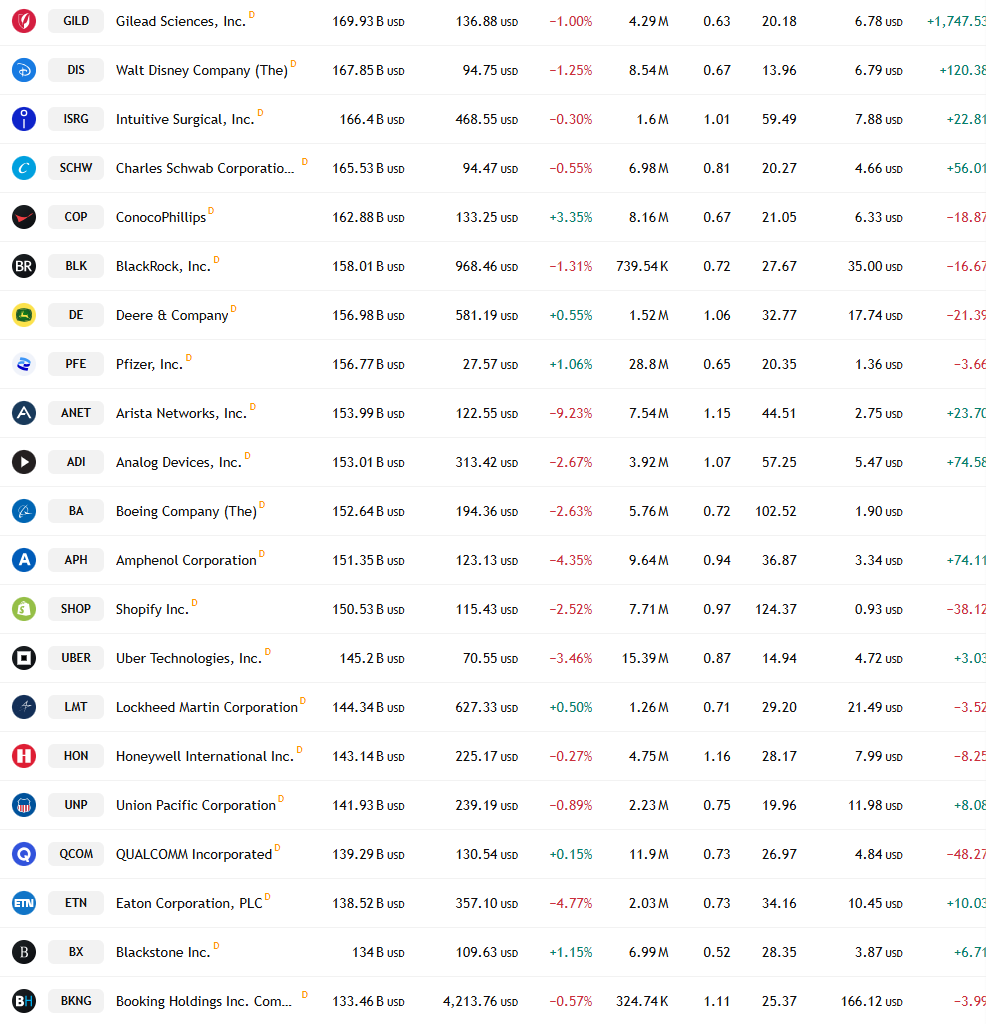The height and width of the screenshot is (1024, 986).
Task: Open the GILD ticker badge
Action: click(76, 21)
